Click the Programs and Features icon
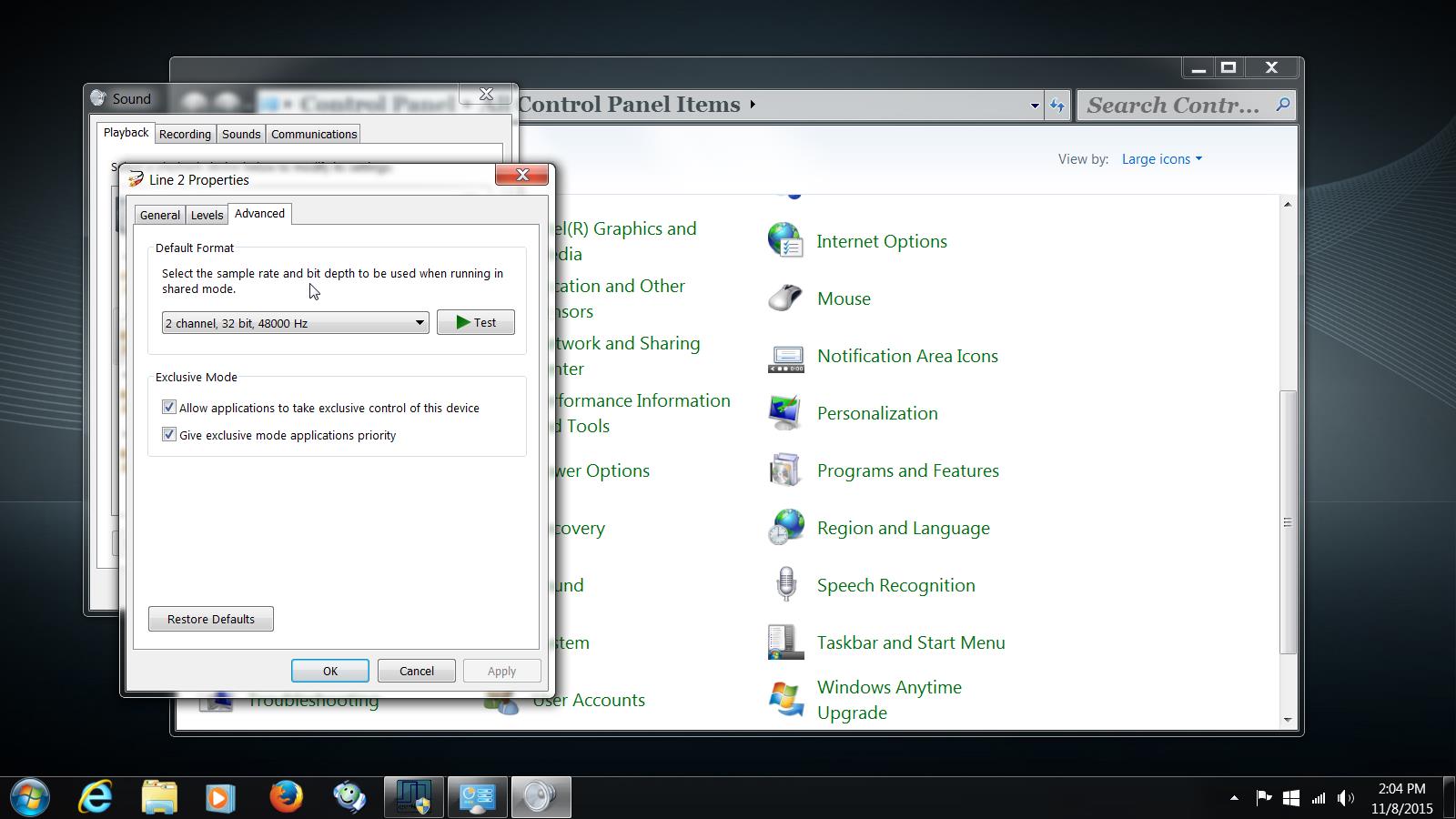 785,470
